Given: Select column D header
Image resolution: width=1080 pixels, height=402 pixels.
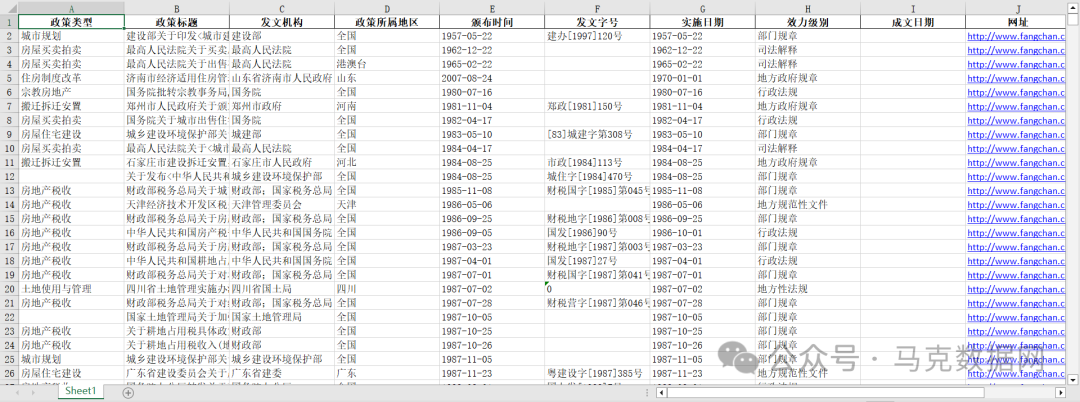Looking at the screenshot, I should pos(387,8).
